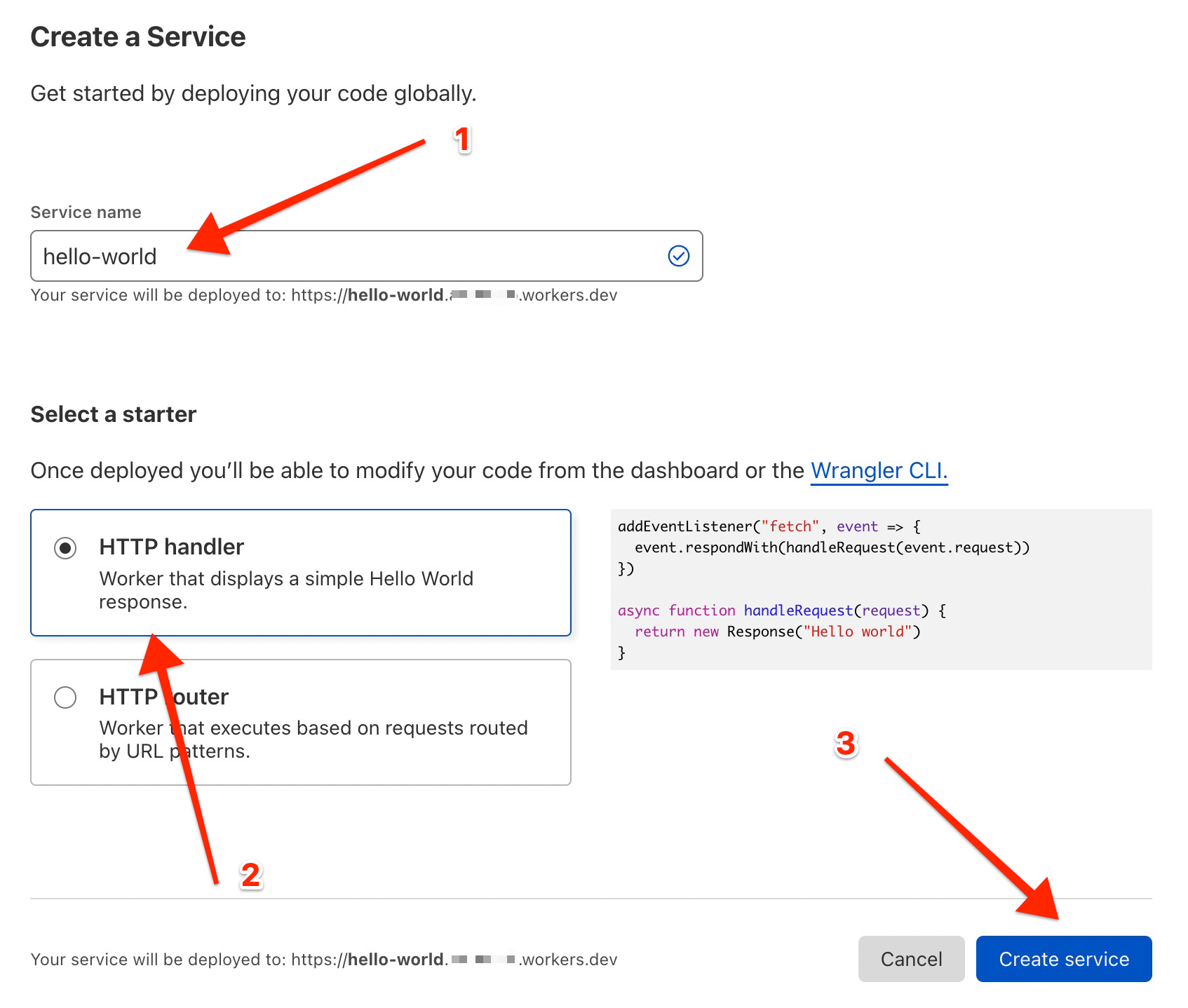
Task: Click the Select a starter heading
Action: coord(114,414)
